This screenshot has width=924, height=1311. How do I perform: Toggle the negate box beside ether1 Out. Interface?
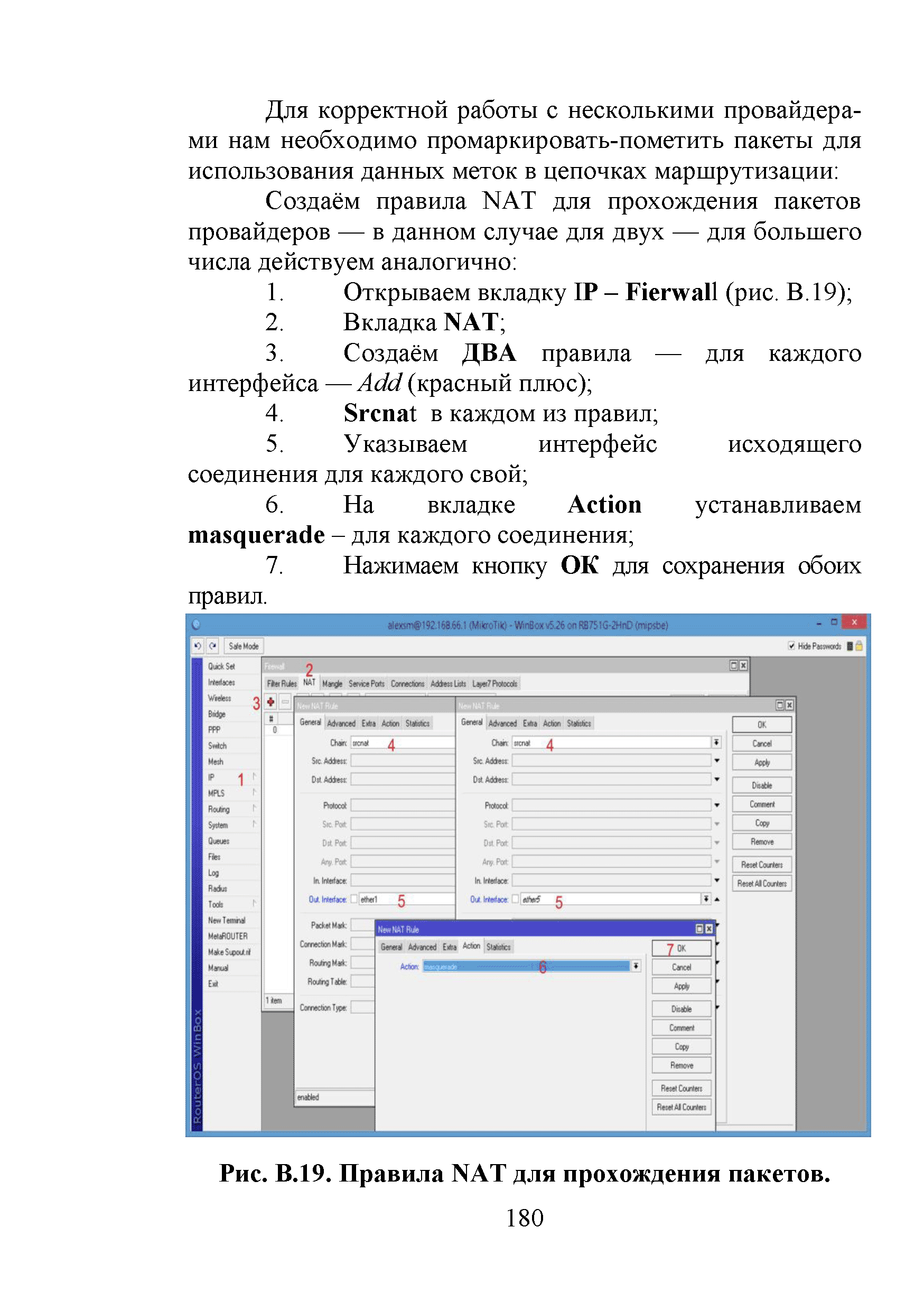pos(354,899)
